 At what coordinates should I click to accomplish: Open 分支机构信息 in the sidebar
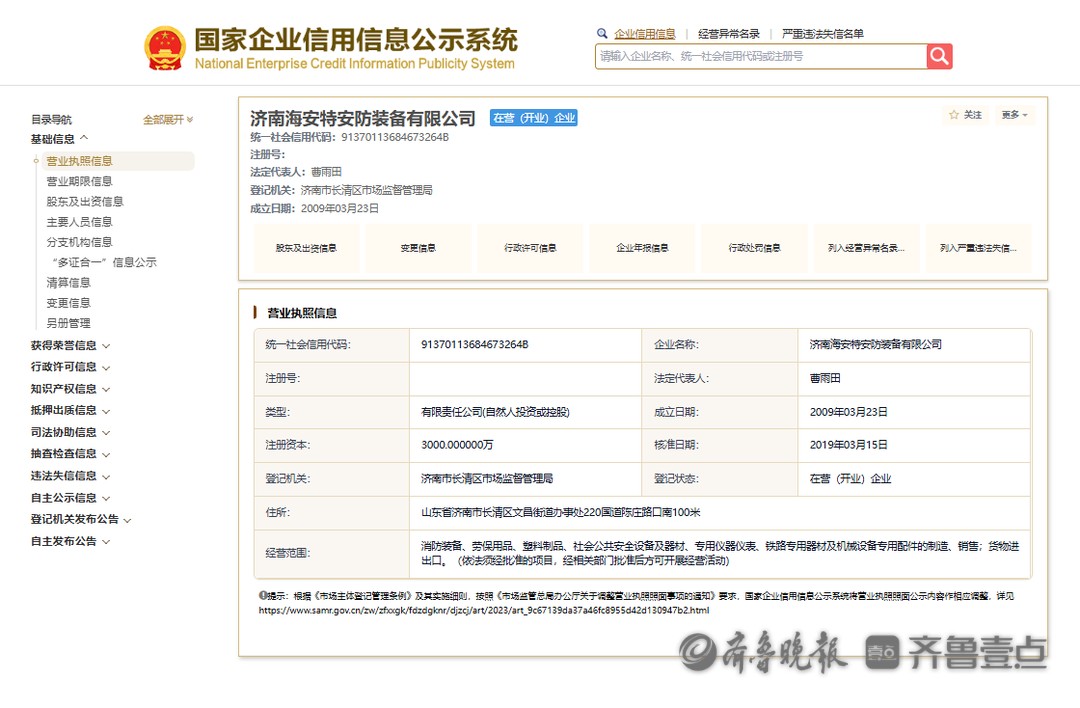pyautogui.click(x=79, y=242)
